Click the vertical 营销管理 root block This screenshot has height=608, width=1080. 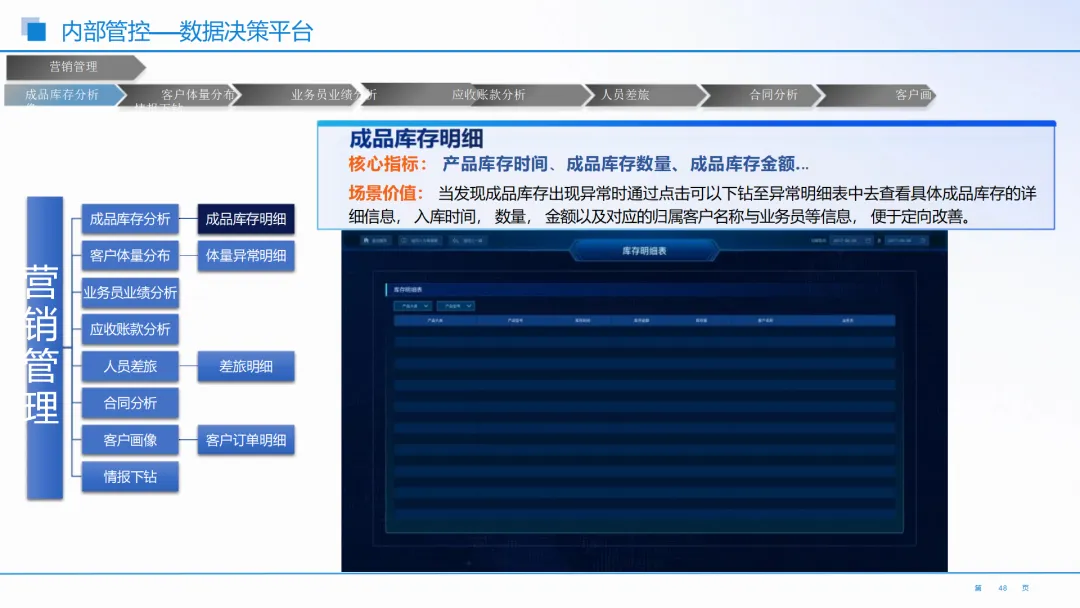pyautogui.click(x=45, y=348)
